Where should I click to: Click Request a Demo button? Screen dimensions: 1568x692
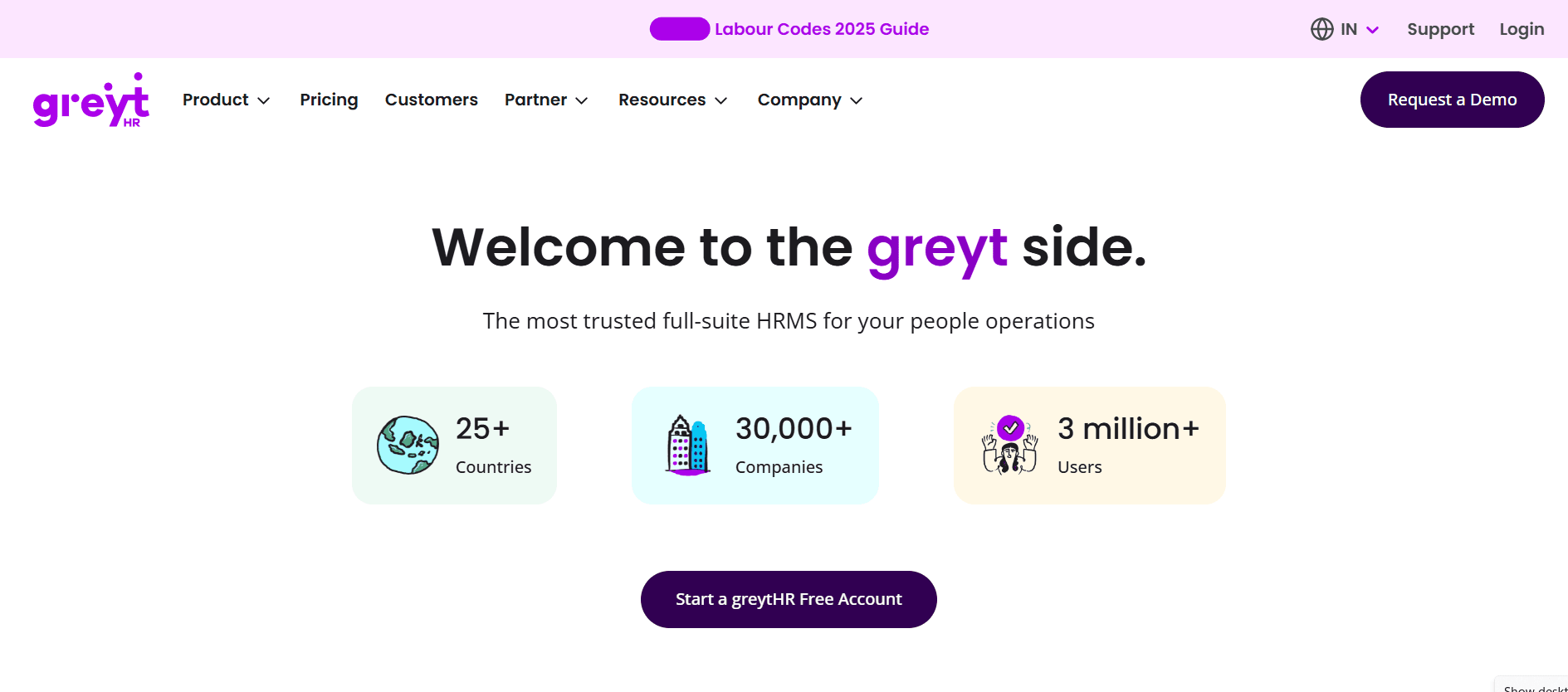1452,100
